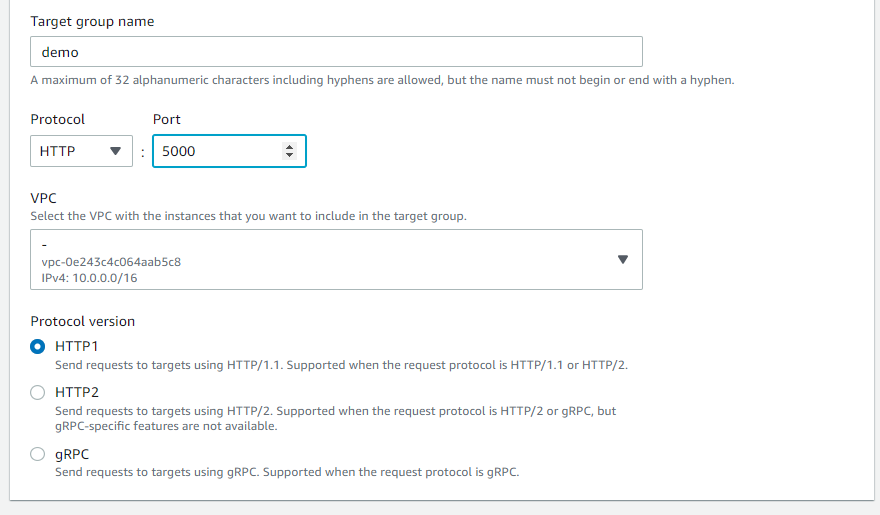Viewport: 880px width, 515px height.
Task: Click the gRPC option label
Action: pyautogui.click(x=72, y=454)
